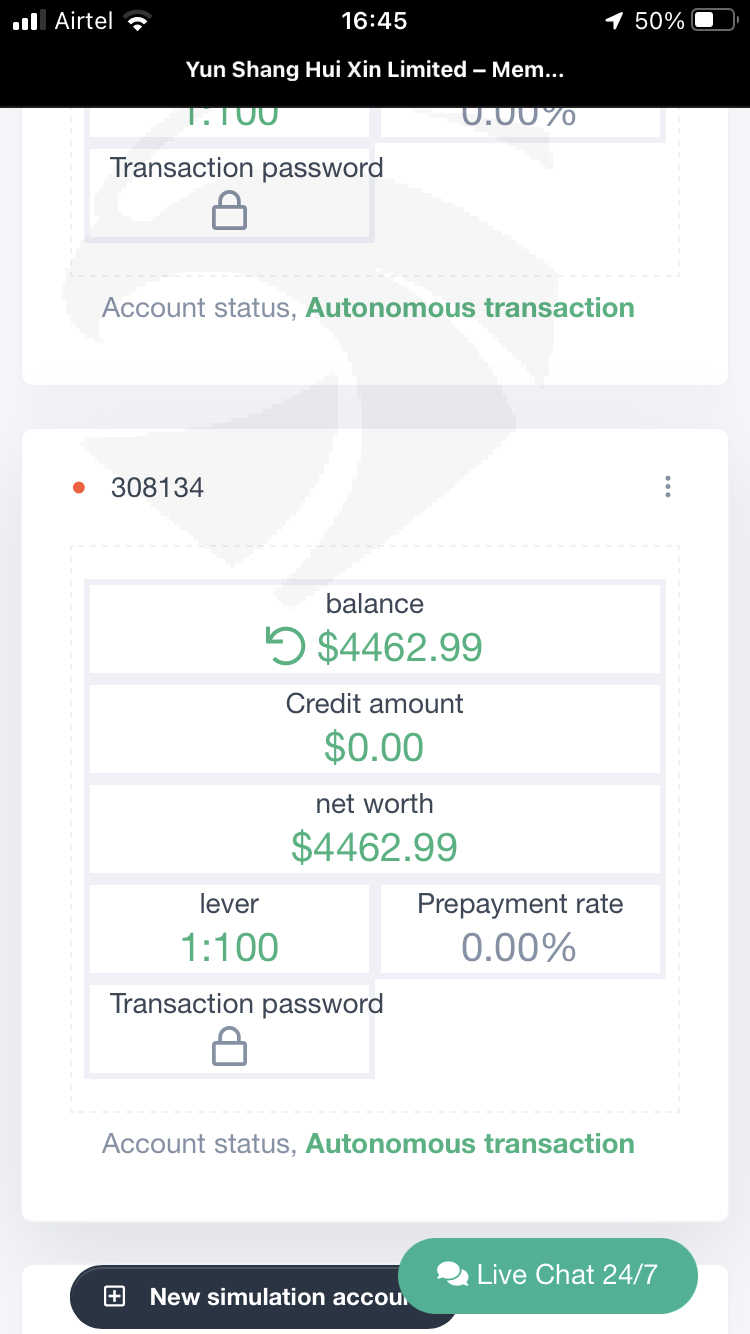Select the Autonomous transaction status of account 308134
The width and height of the screenshot is (750, 1334).
click(469, 1143)
